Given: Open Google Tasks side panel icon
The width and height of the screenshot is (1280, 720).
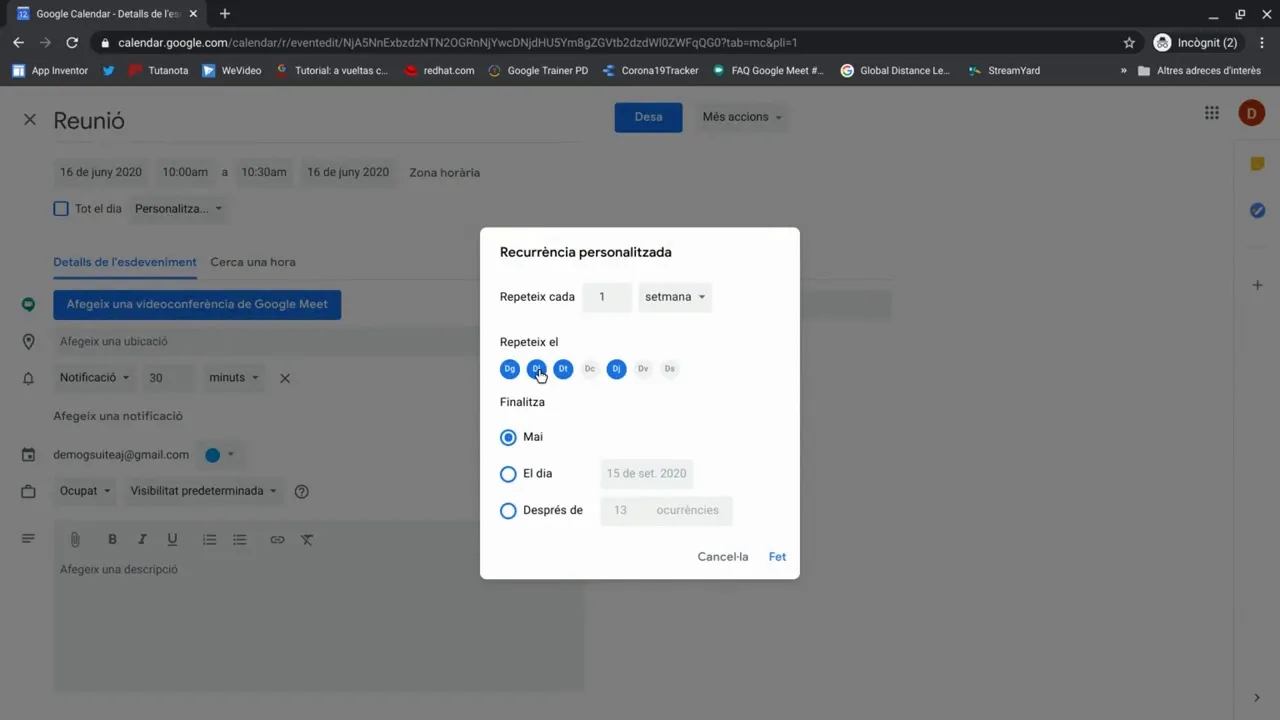Looking at the screenshot, I should coord(1258,210).
